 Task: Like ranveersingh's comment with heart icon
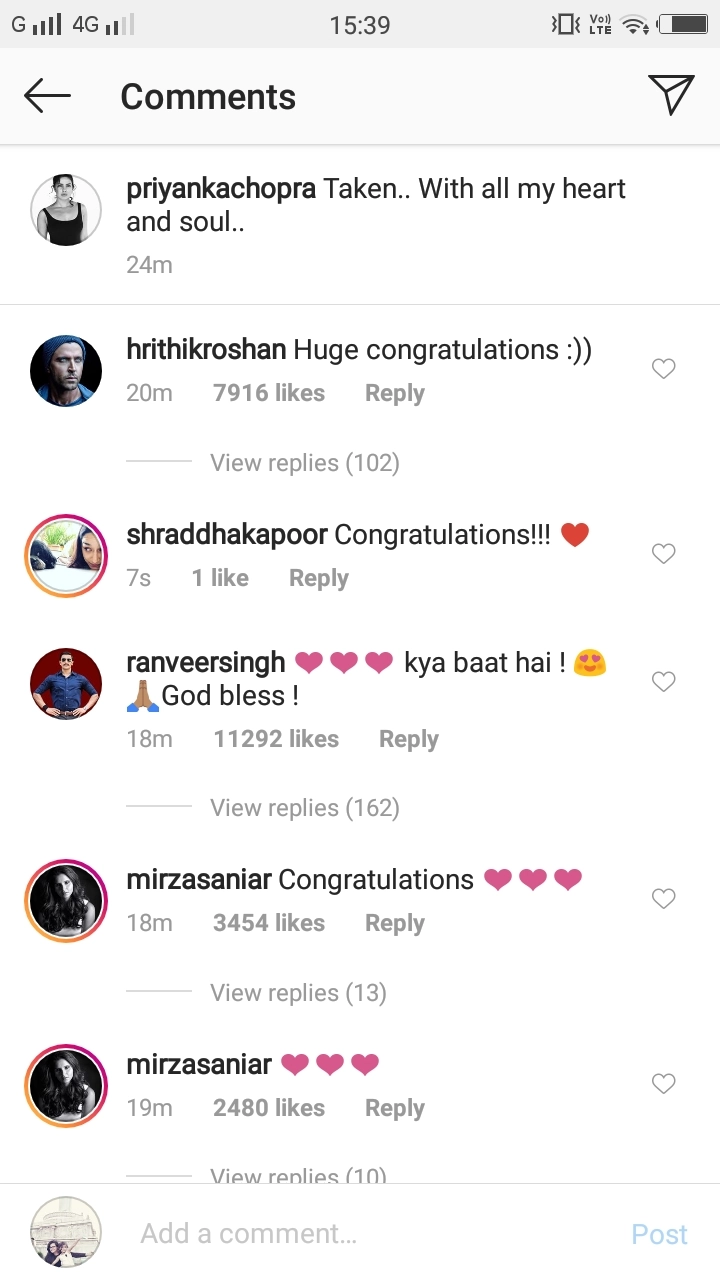[x=663, y=681]
